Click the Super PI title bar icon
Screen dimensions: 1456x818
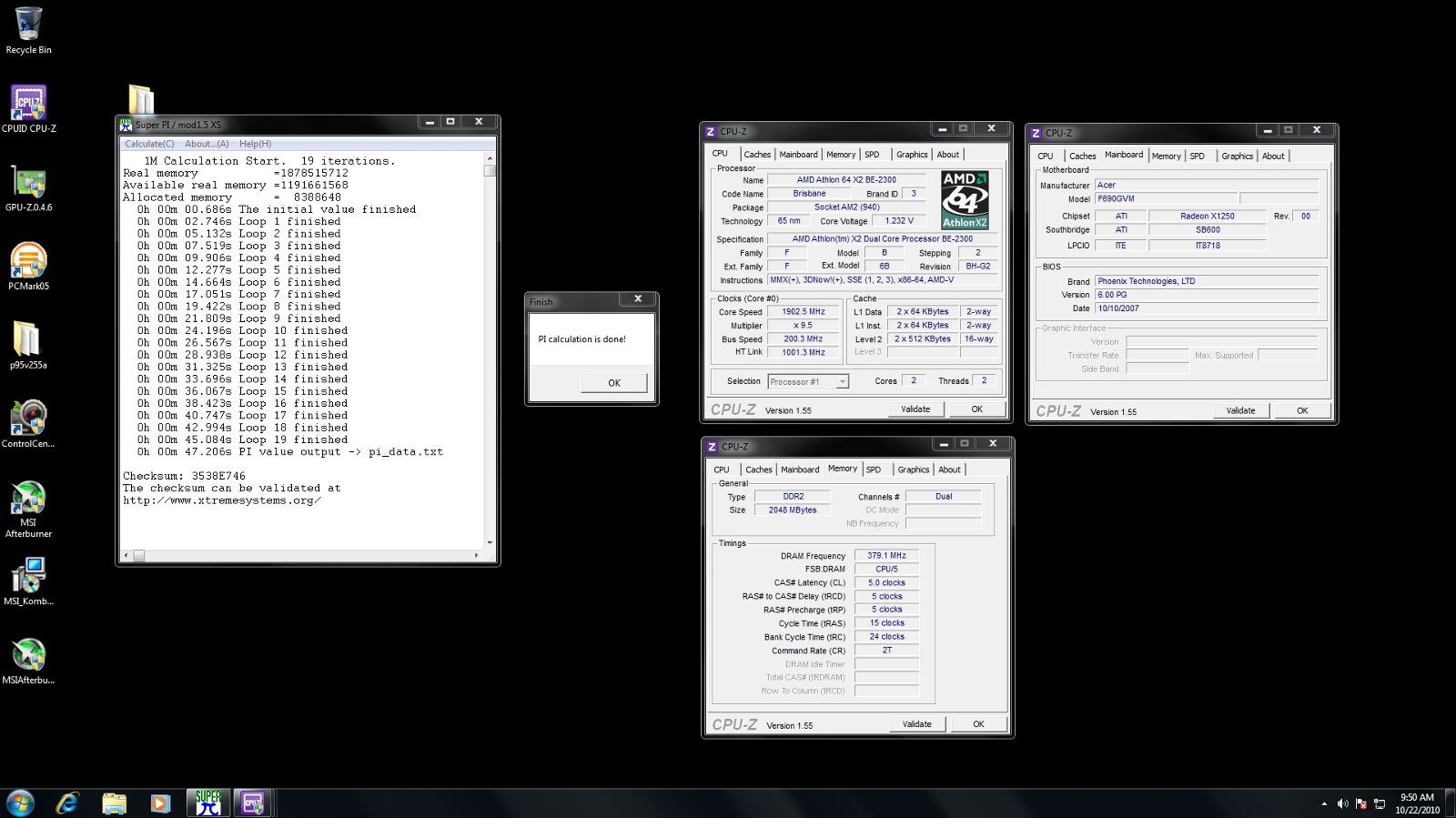click(126, 125)
